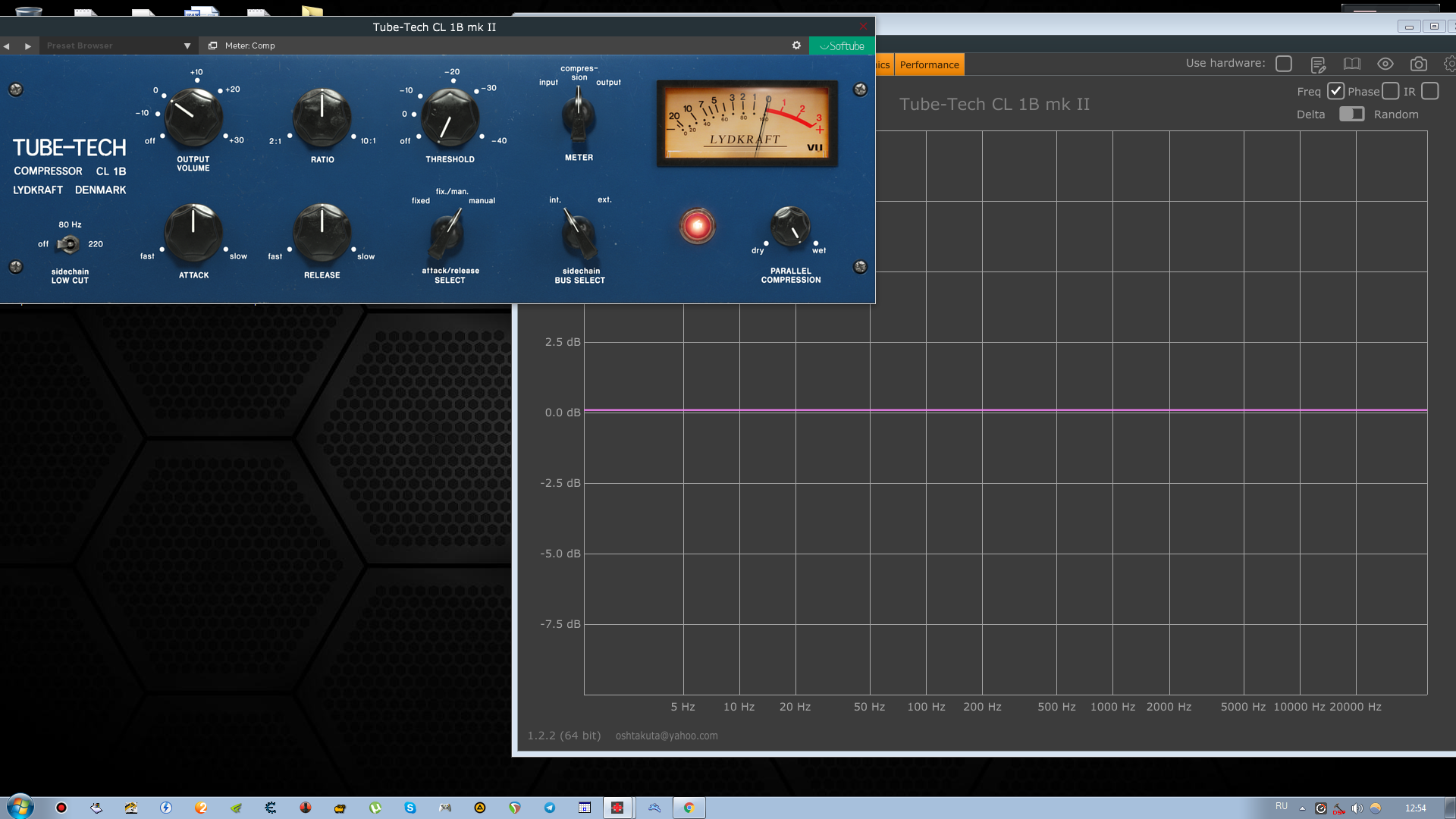Uncheck the Freq checkbox

pyautogui.click(x=1335, y=91)
